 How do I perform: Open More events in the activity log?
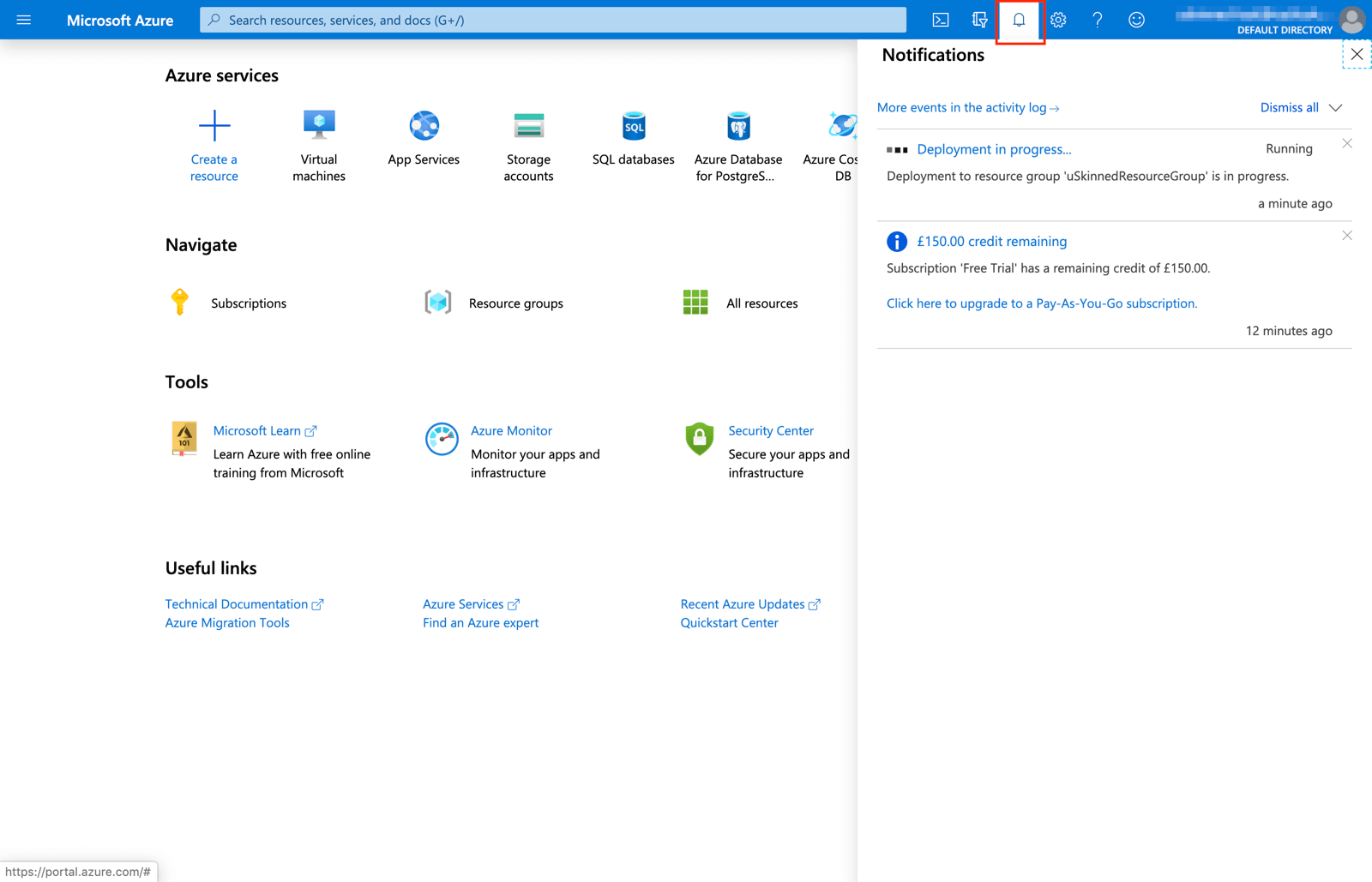(x=968, y=107)
